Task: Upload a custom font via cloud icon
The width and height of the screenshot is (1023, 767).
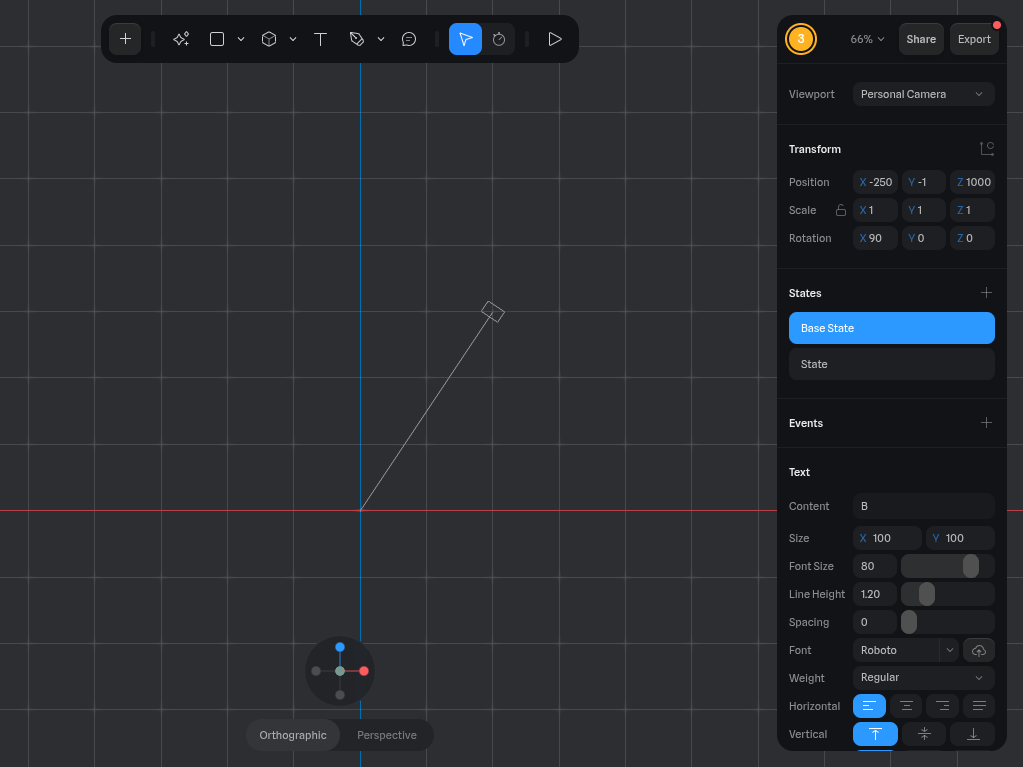Action: [x=979, y=650]
